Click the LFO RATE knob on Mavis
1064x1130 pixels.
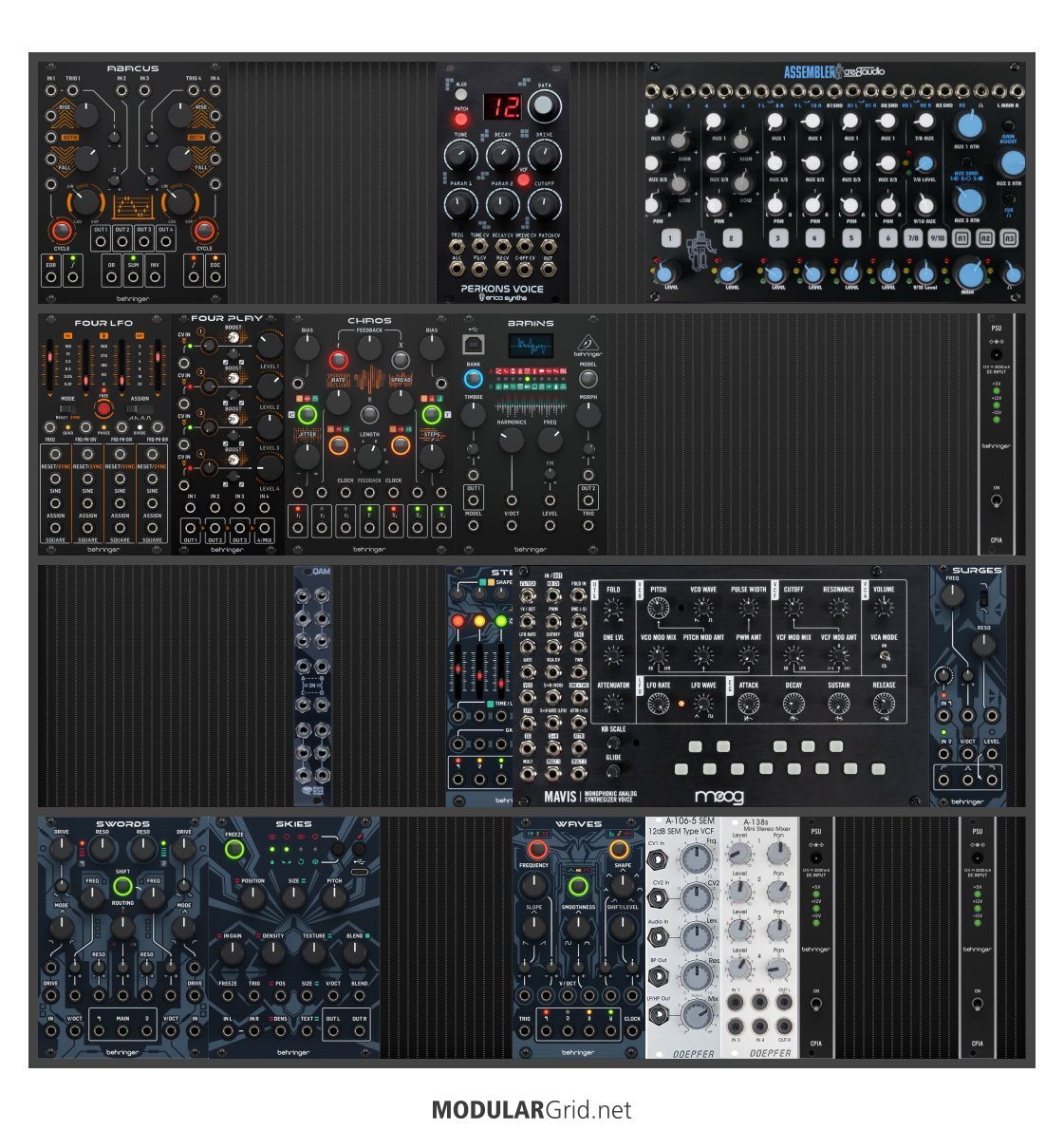click(659, 704)
